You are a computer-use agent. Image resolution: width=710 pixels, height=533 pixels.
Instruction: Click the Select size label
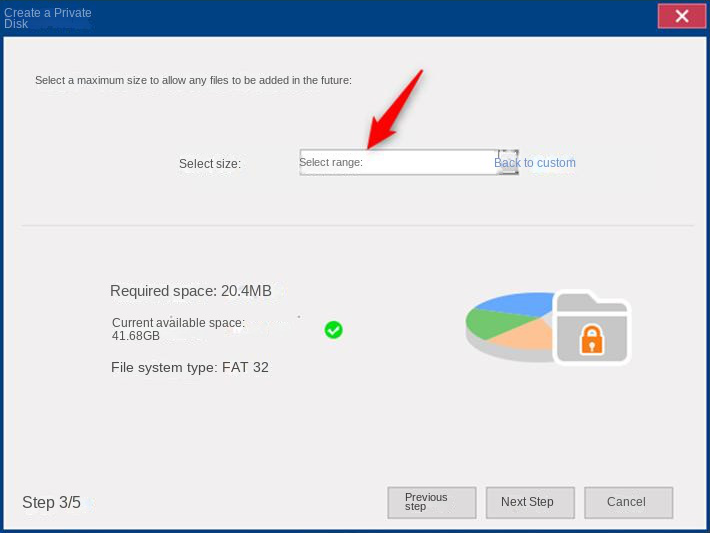point(210,164)
